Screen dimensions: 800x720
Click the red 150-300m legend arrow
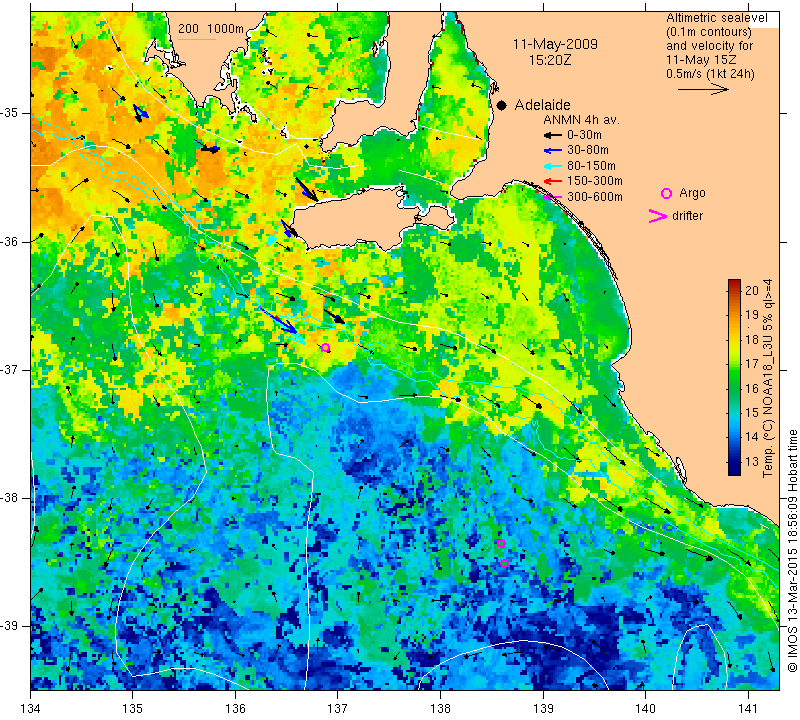coord(552,181)
